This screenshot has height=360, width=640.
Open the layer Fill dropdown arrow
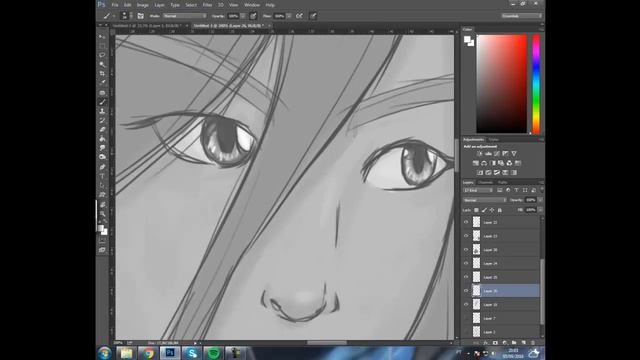click(540, 210)
